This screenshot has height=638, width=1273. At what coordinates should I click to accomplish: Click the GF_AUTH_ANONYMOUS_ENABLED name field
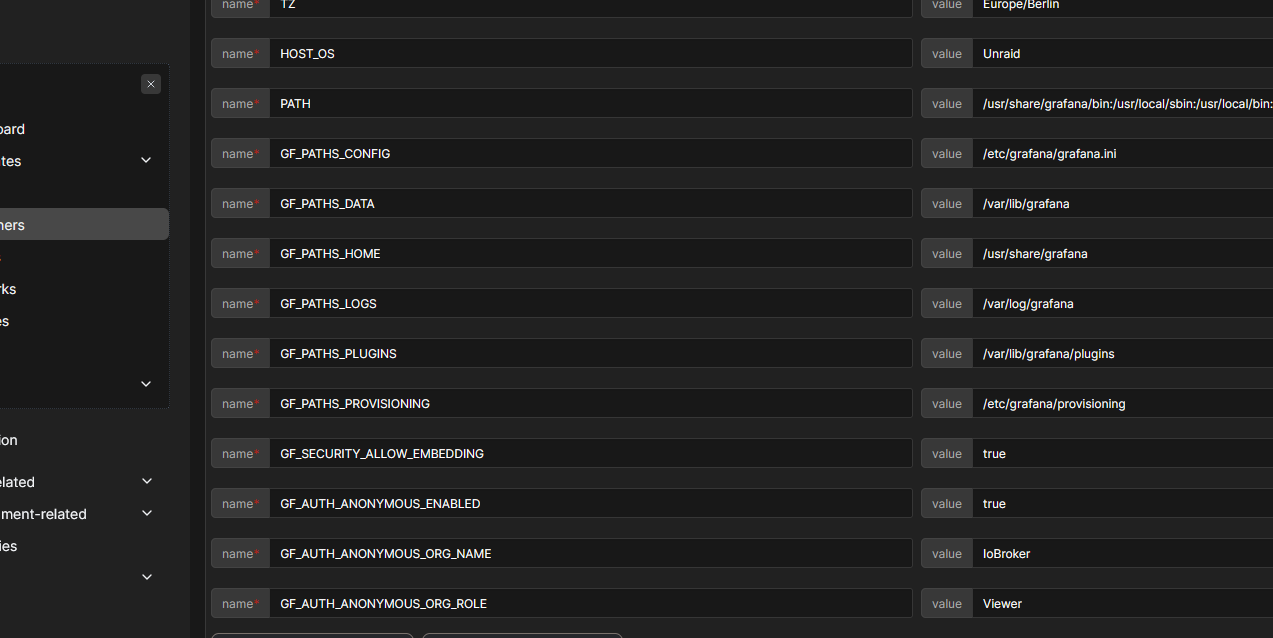590,504
